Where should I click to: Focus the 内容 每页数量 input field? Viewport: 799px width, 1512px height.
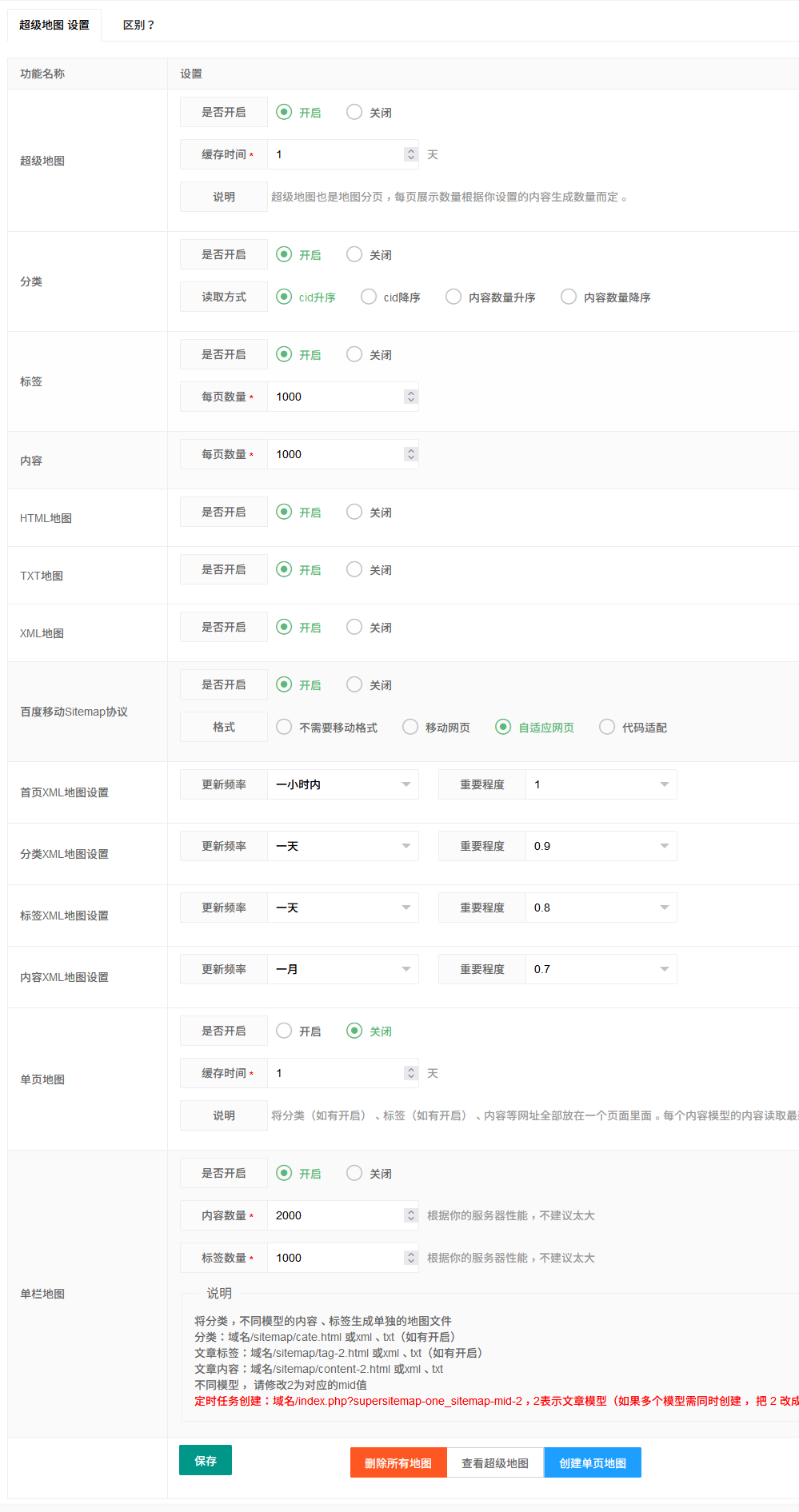click(334, 454)
